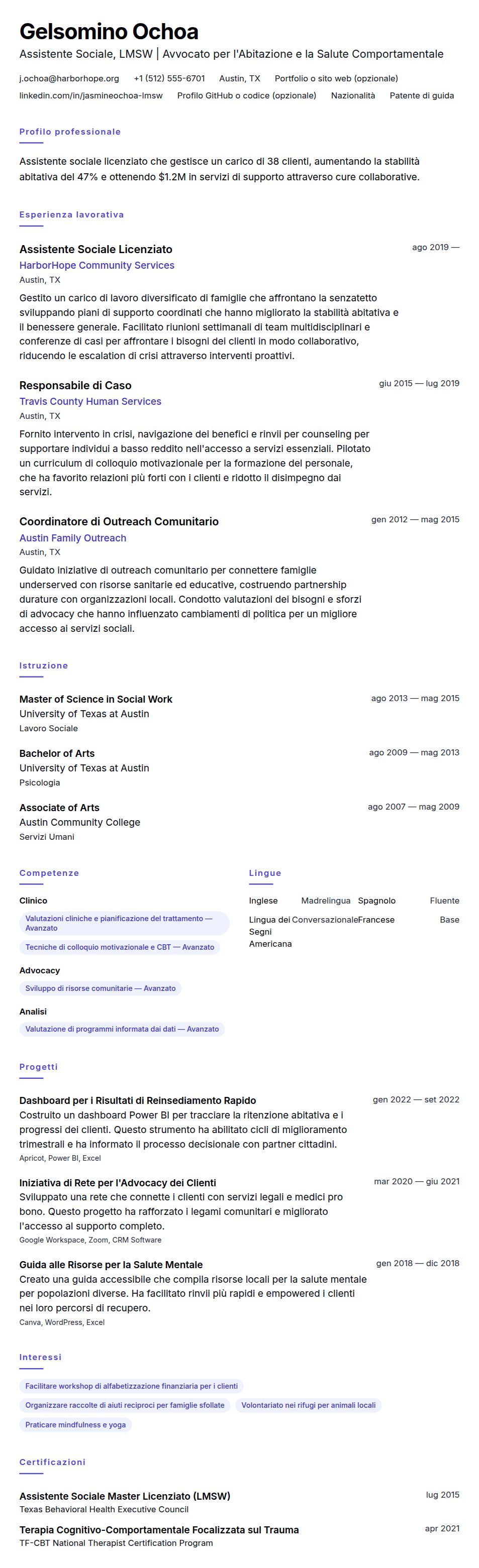Click the Associate of Arts entry
This screenshot has height=1568, width=479.
(59, 808)
